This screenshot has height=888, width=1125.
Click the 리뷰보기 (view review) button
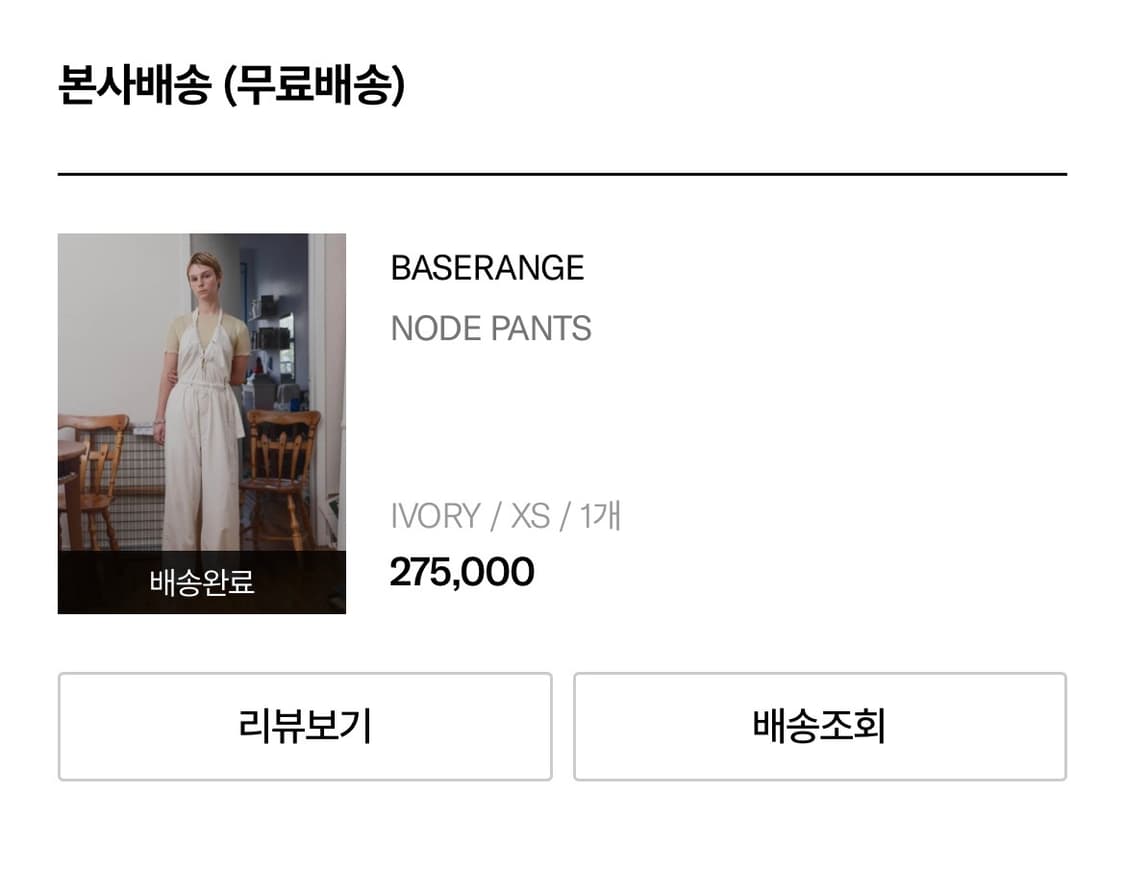[x=304, y=727]
